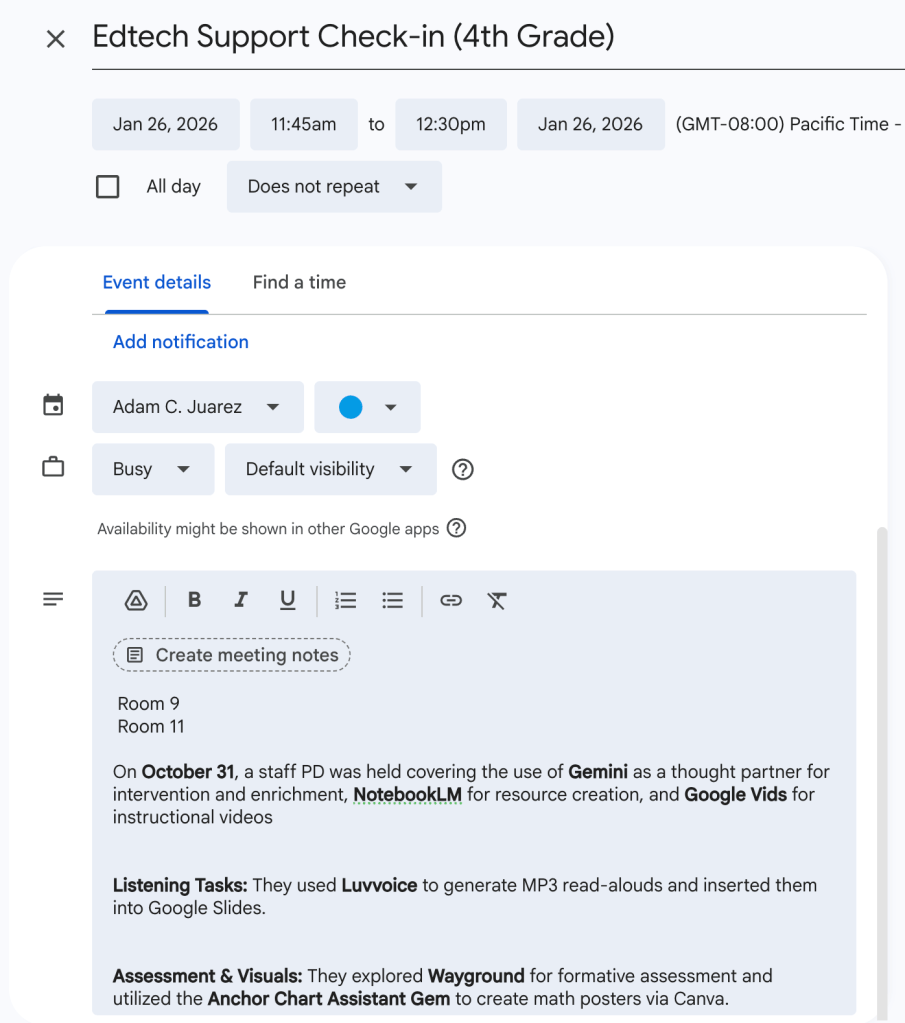Screen dimensions: 905x1023
Task: Open visibility help question mark icon
Action: point(462,469)
